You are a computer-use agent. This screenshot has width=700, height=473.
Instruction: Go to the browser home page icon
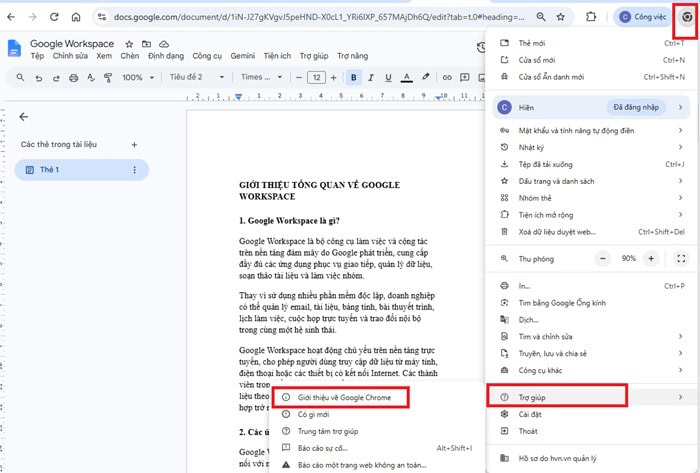tap(76, 17)
